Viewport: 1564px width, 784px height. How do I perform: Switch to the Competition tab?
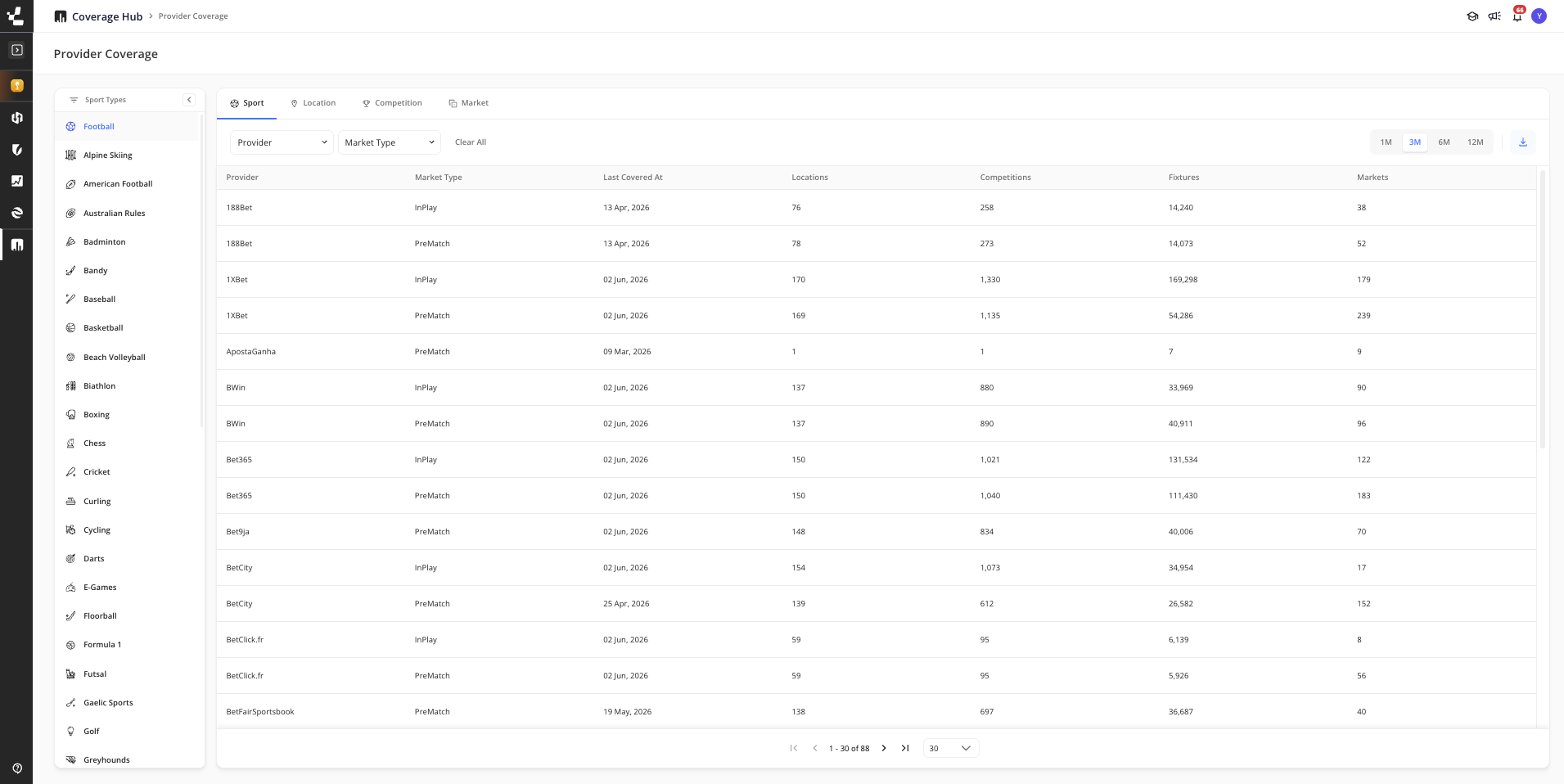392,103
